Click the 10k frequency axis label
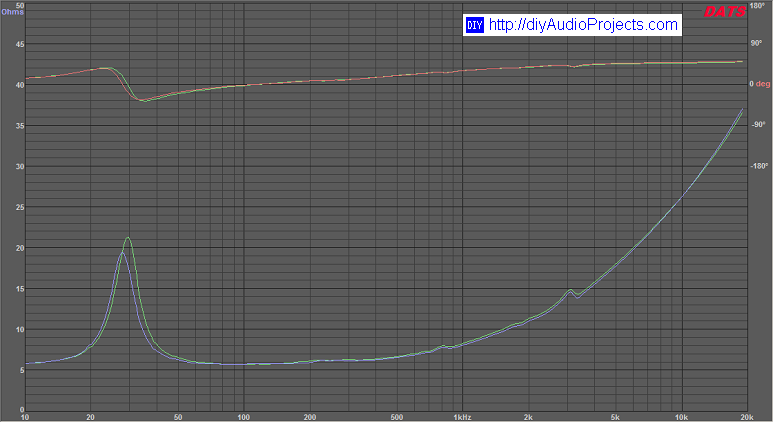 681,415
